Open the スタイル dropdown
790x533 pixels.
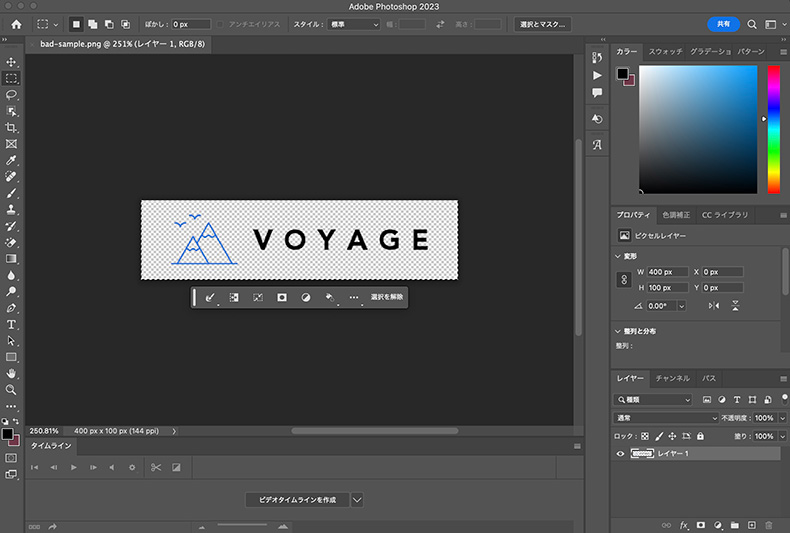tap(354, 24)
